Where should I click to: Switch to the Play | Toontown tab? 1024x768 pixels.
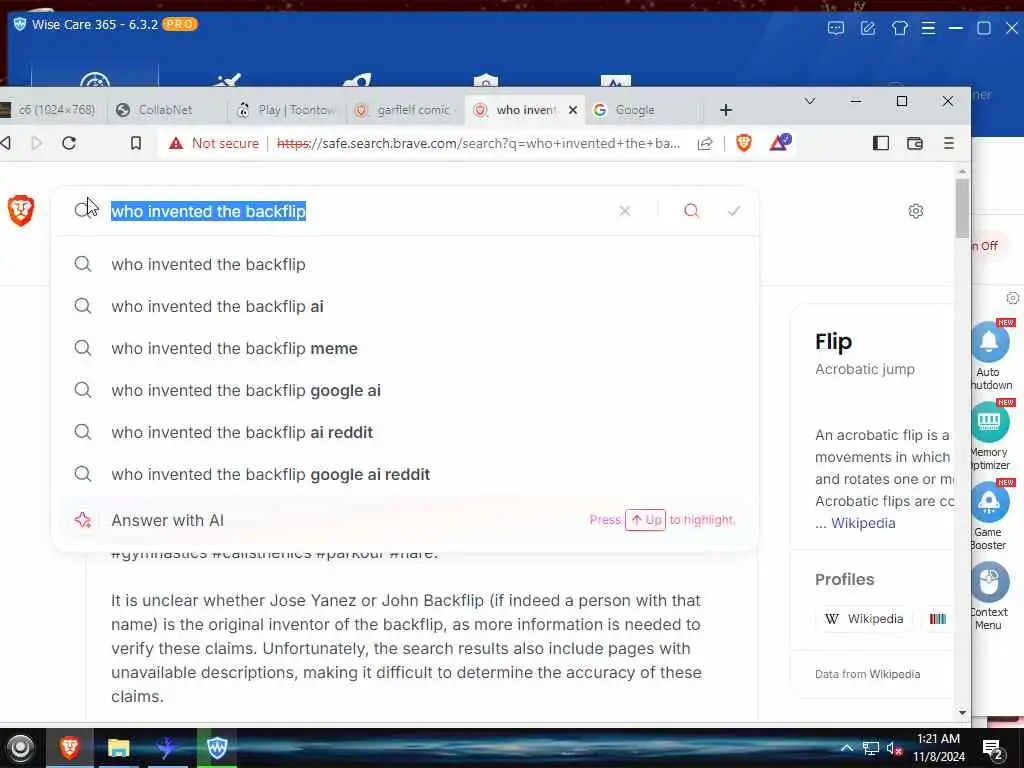coord(287,110)
